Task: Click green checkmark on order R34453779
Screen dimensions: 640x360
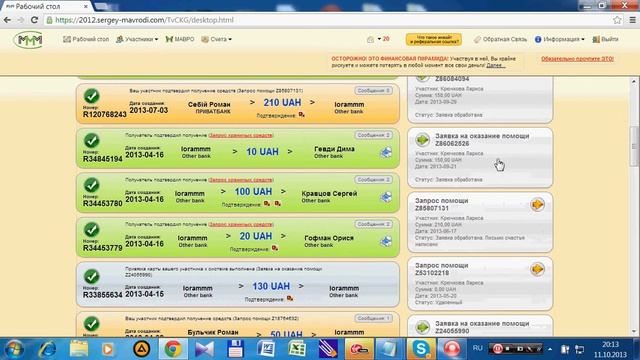Action: point(91,230)
